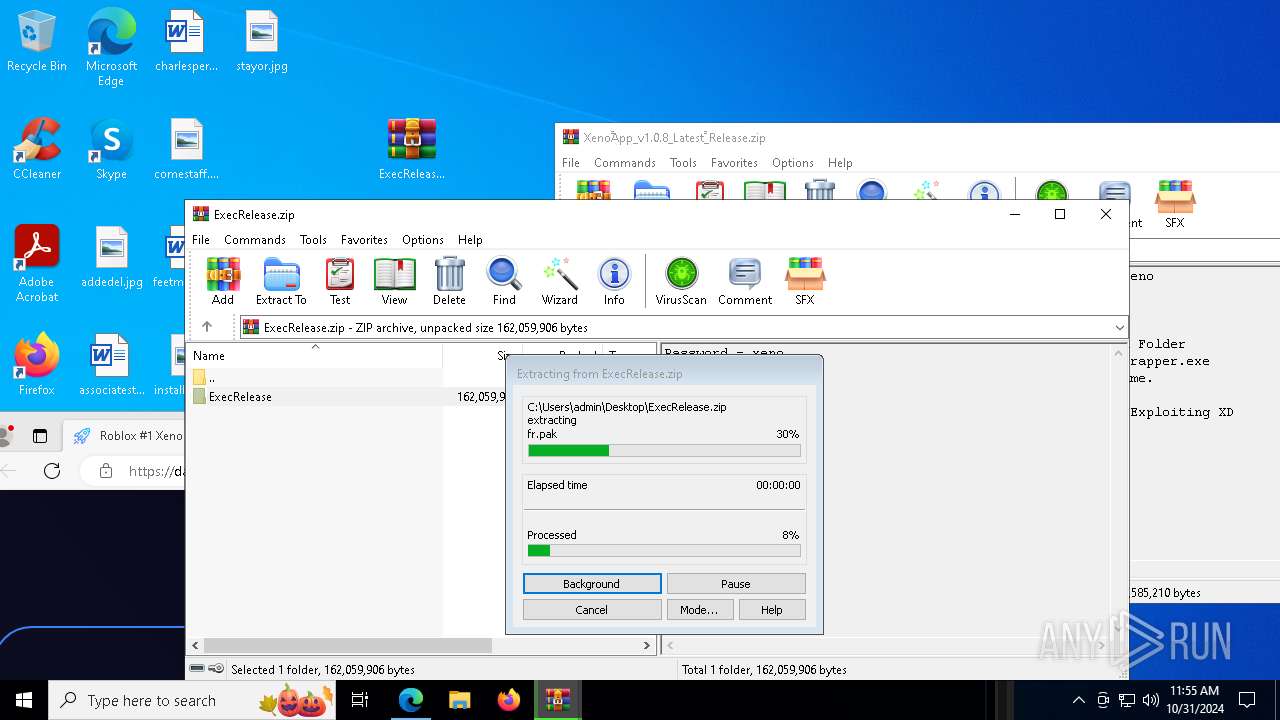Click the SFX icon in ExecRelease.zip toolbar
1280x720 pixels.
[805, 281]
